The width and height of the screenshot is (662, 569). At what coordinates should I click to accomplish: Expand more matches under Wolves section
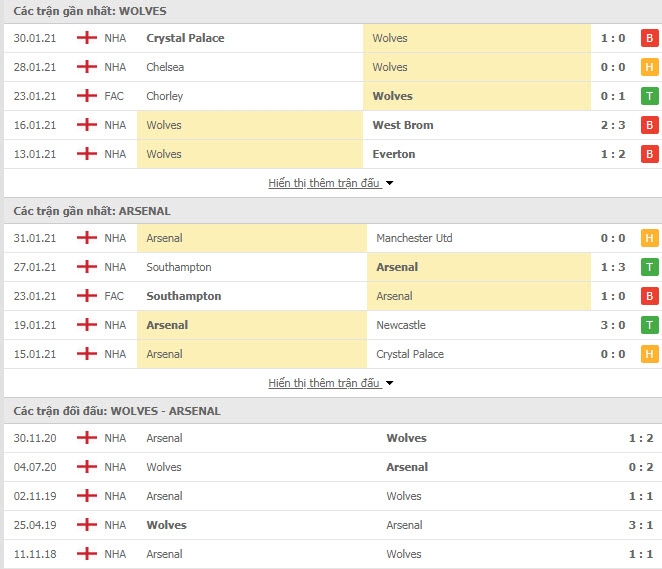324,183
